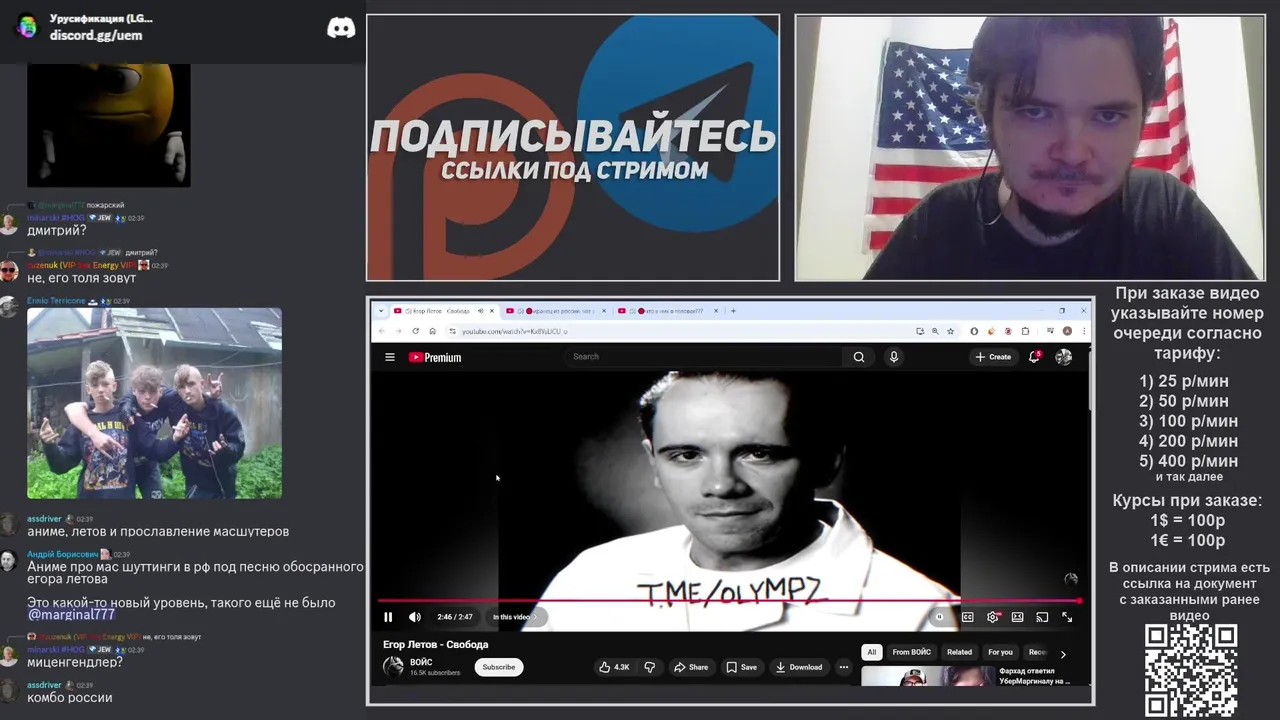1280x720 pixels.
Task: Open the more actions three-dot menu
Action: click(844, 667)
